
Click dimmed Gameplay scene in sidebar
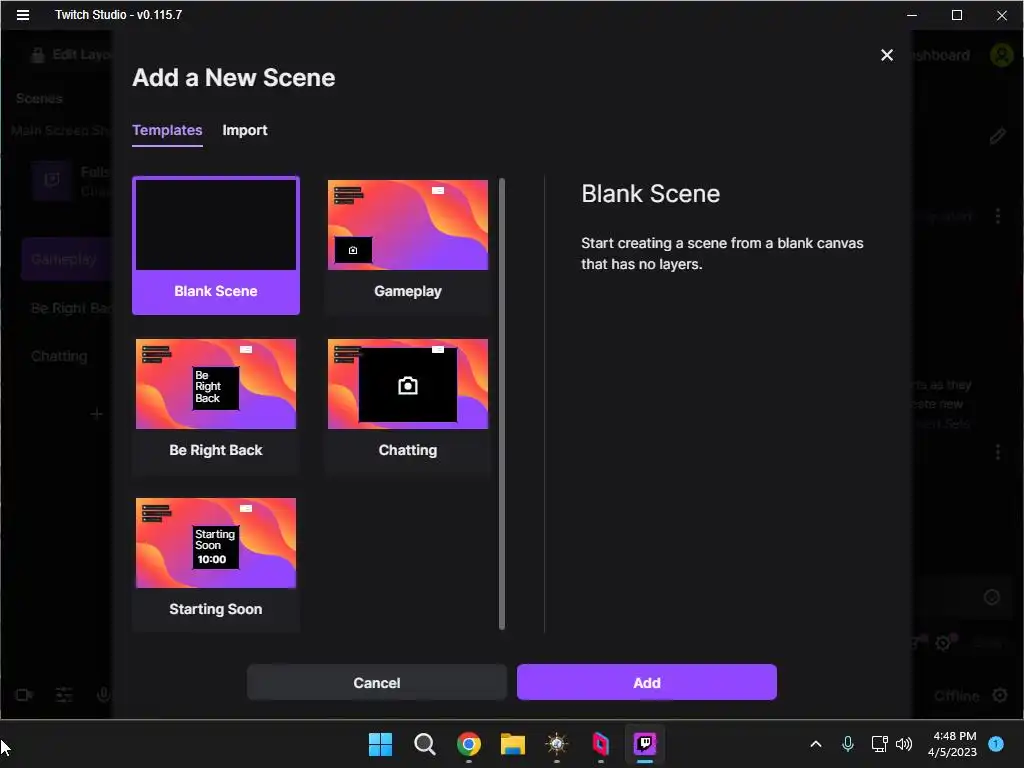pos(64,259)
